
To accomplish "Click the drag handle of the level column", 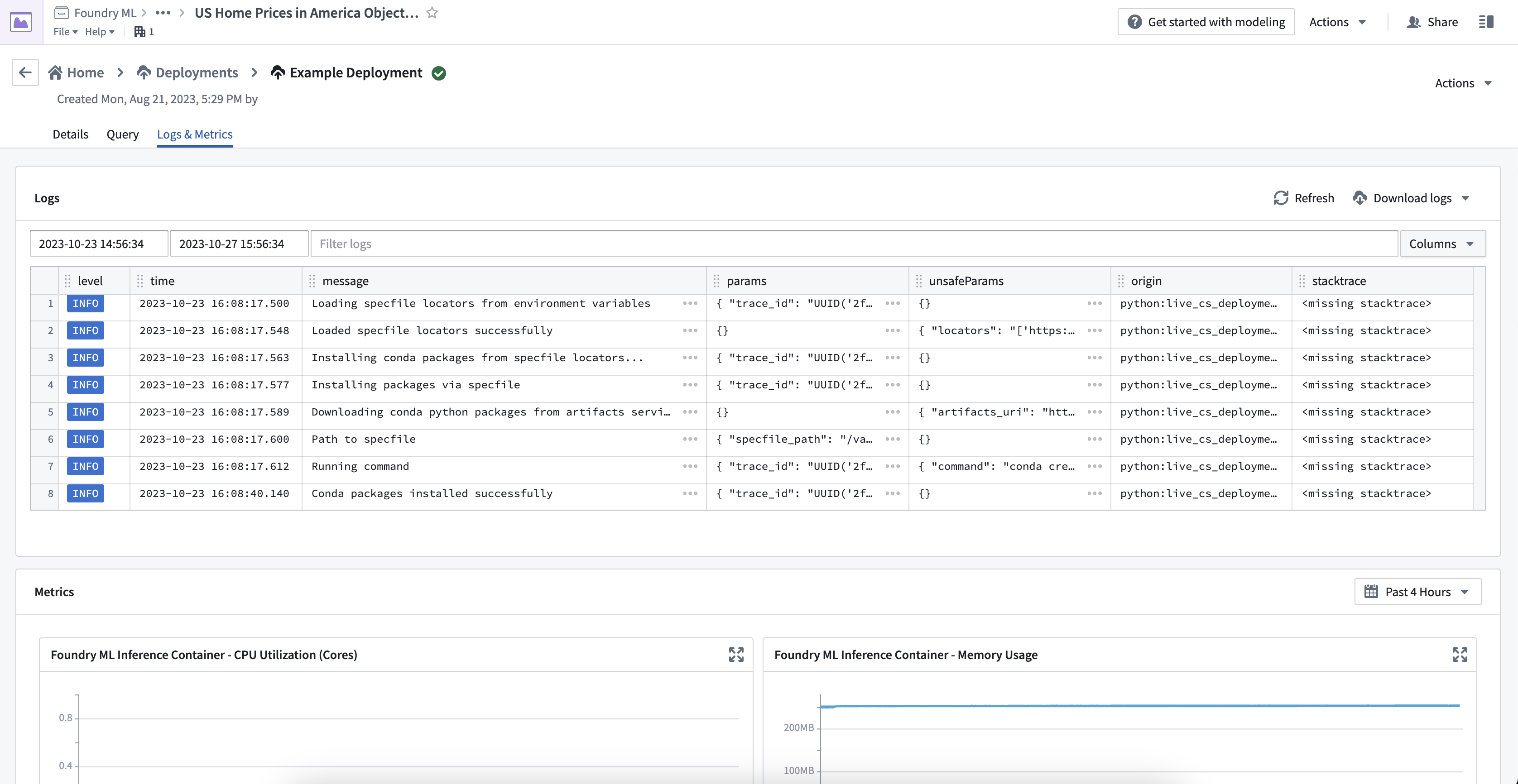I will point(68,281).
